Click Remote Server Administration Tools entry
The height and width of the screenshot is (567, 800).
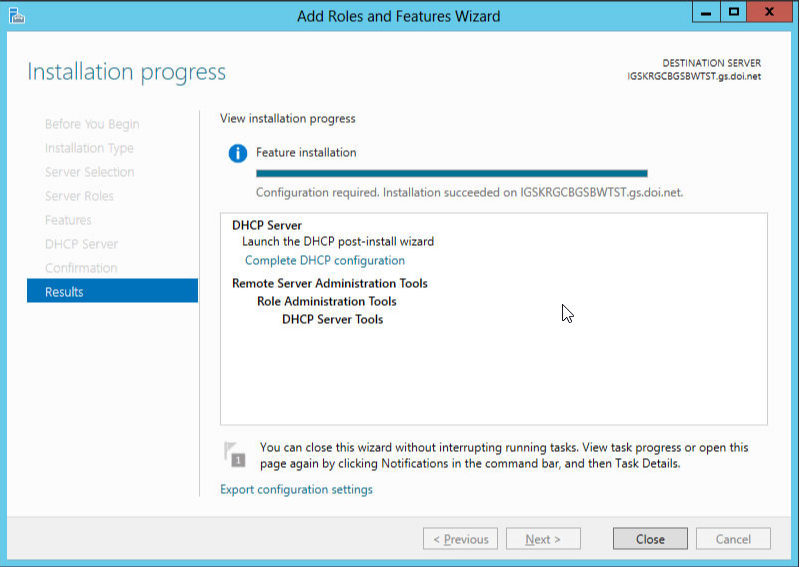coord(330,283)
